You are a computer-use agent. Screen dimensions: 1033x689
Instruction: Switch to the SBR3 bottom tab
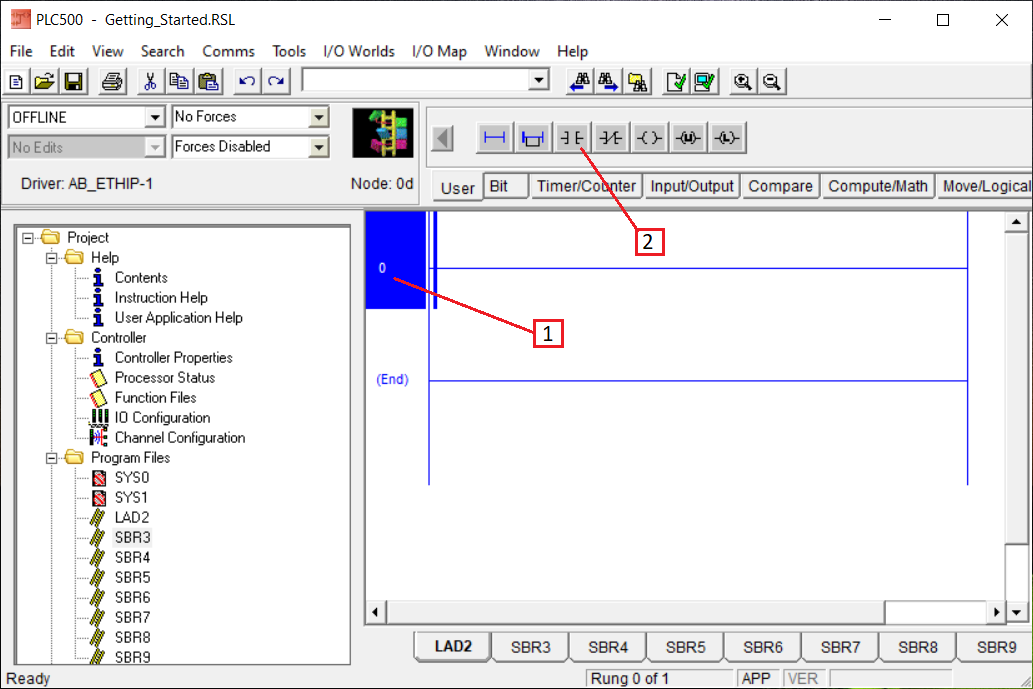click(530, 647)
